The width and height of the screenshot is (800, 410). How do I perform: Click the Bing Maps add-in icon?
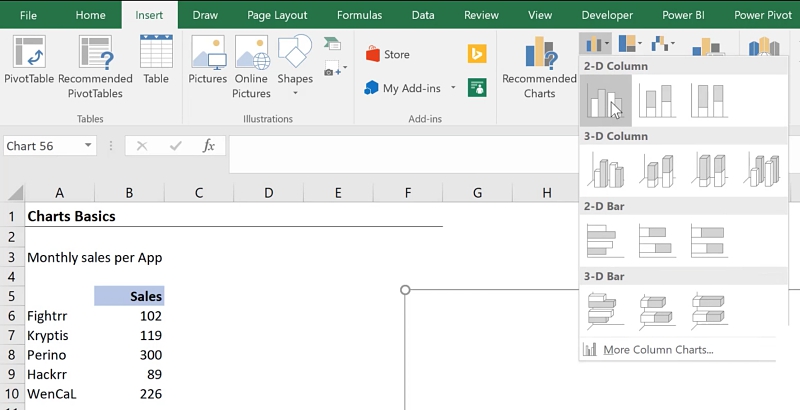click(478, 54)
